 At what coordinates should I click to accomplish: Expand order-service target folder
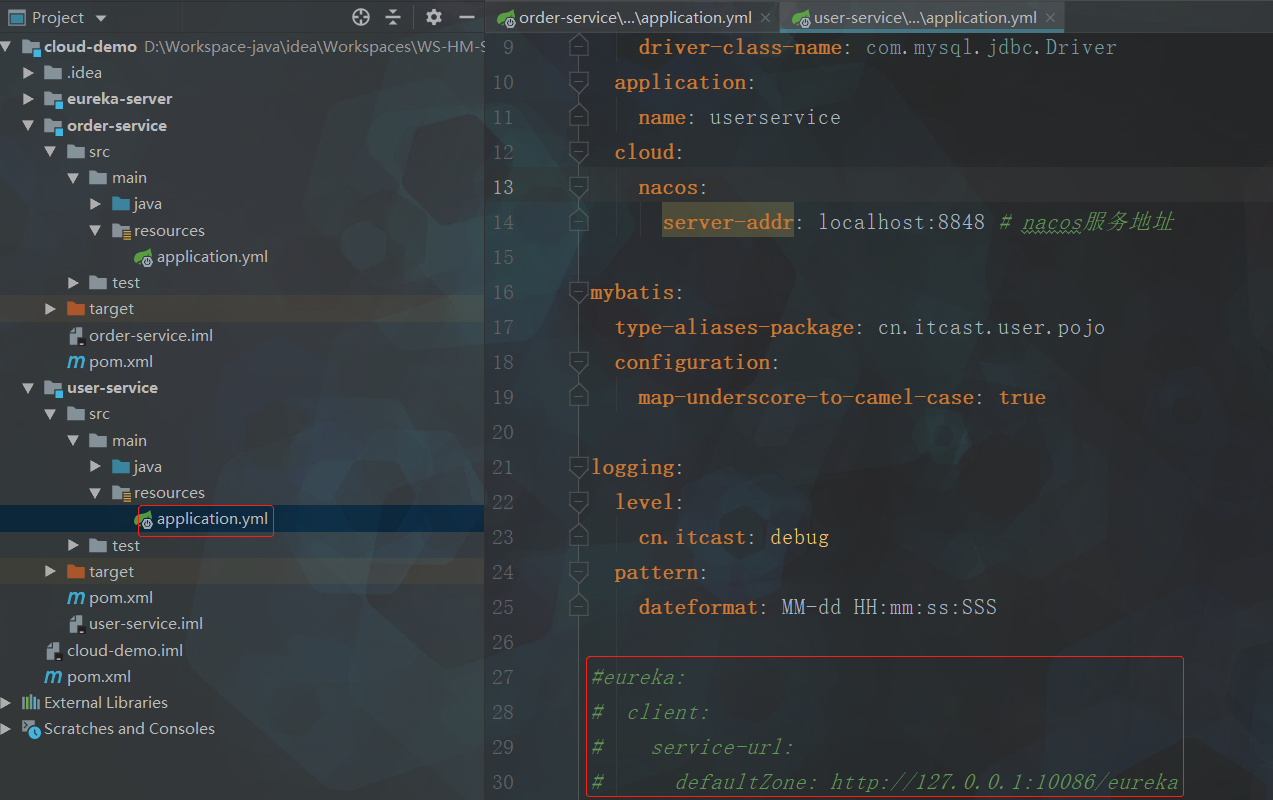click(50, 309)
